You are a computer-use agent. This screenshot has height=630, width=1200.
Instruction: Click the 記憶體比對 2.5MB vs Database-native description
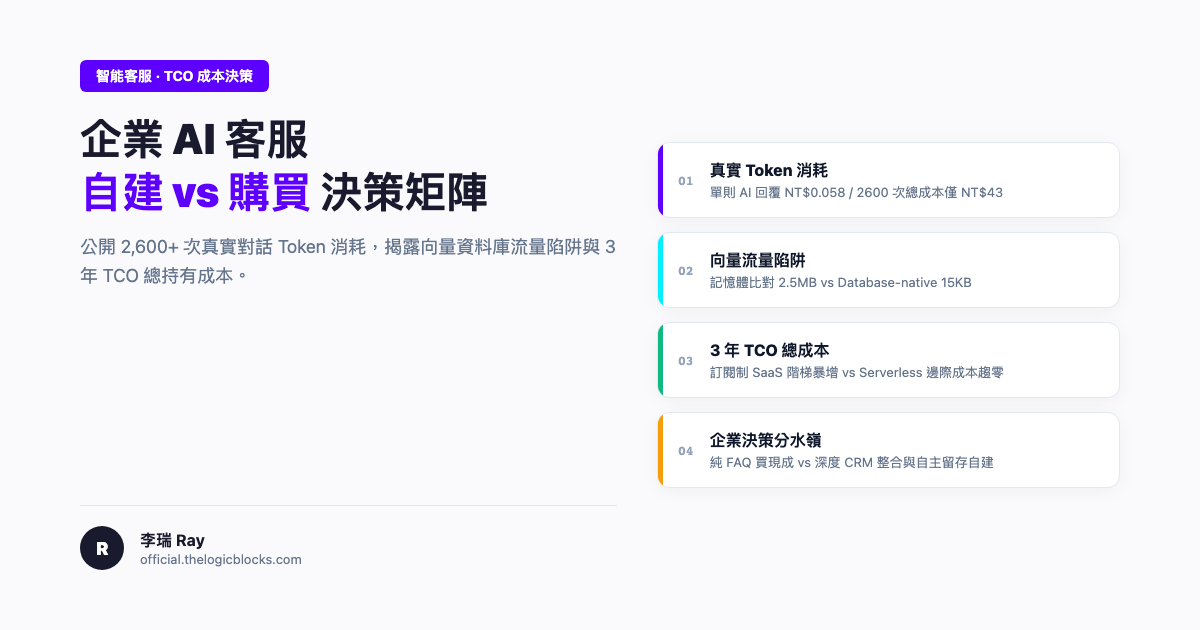coord(840,282)
